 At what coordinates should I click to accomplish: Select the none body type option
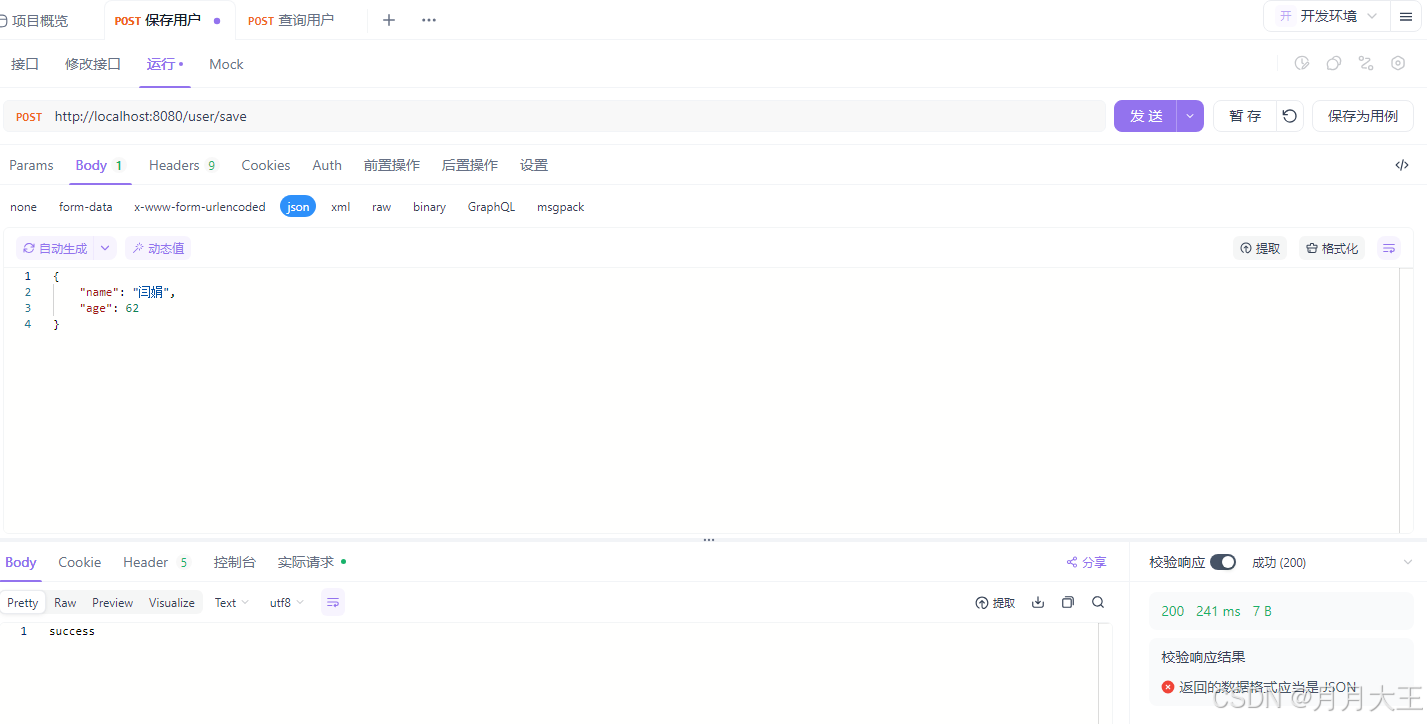(x=22, y=207)
